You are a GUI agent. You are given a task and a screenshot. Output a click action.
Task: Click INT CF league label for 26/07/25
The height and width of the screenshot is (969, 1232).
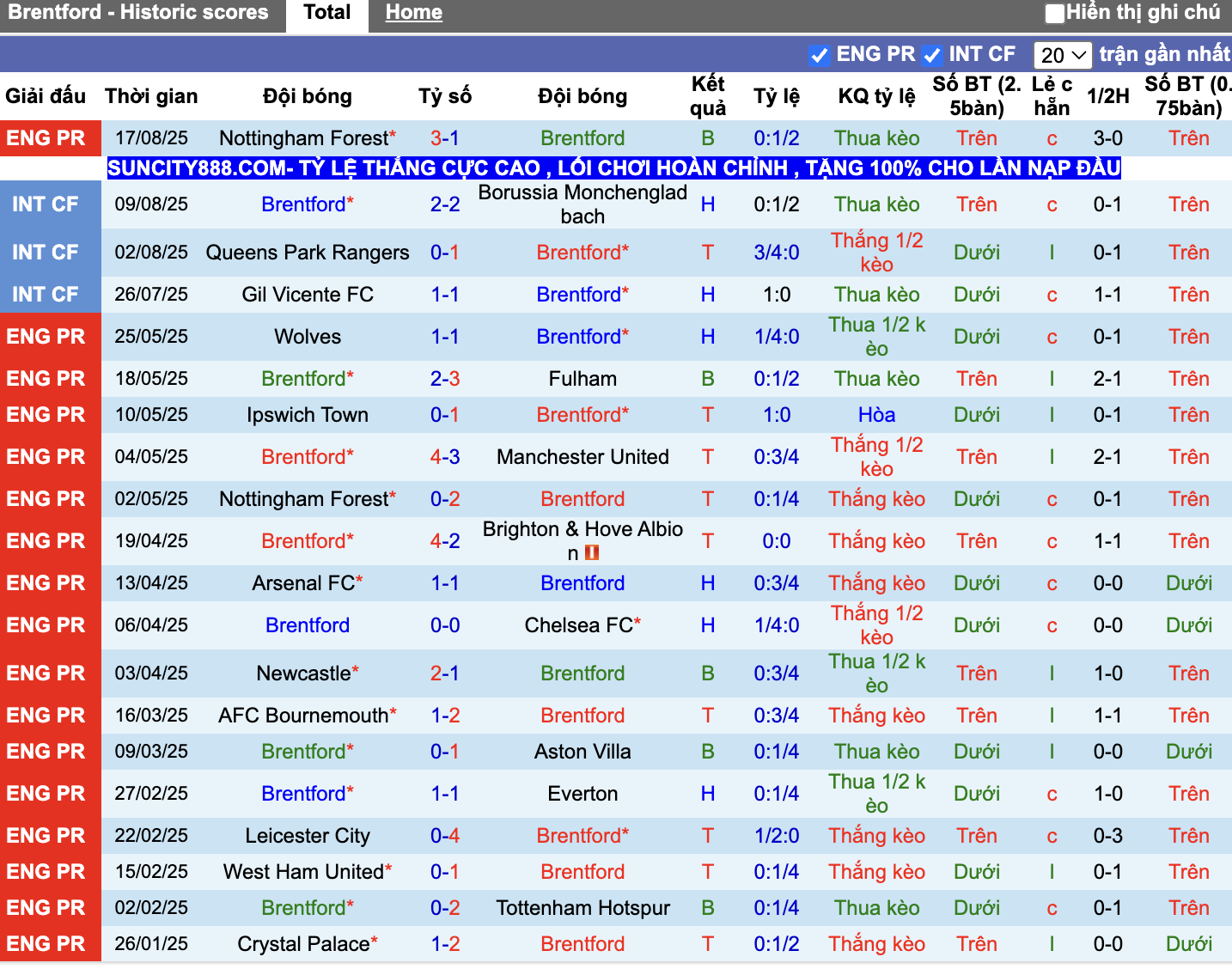46,295
